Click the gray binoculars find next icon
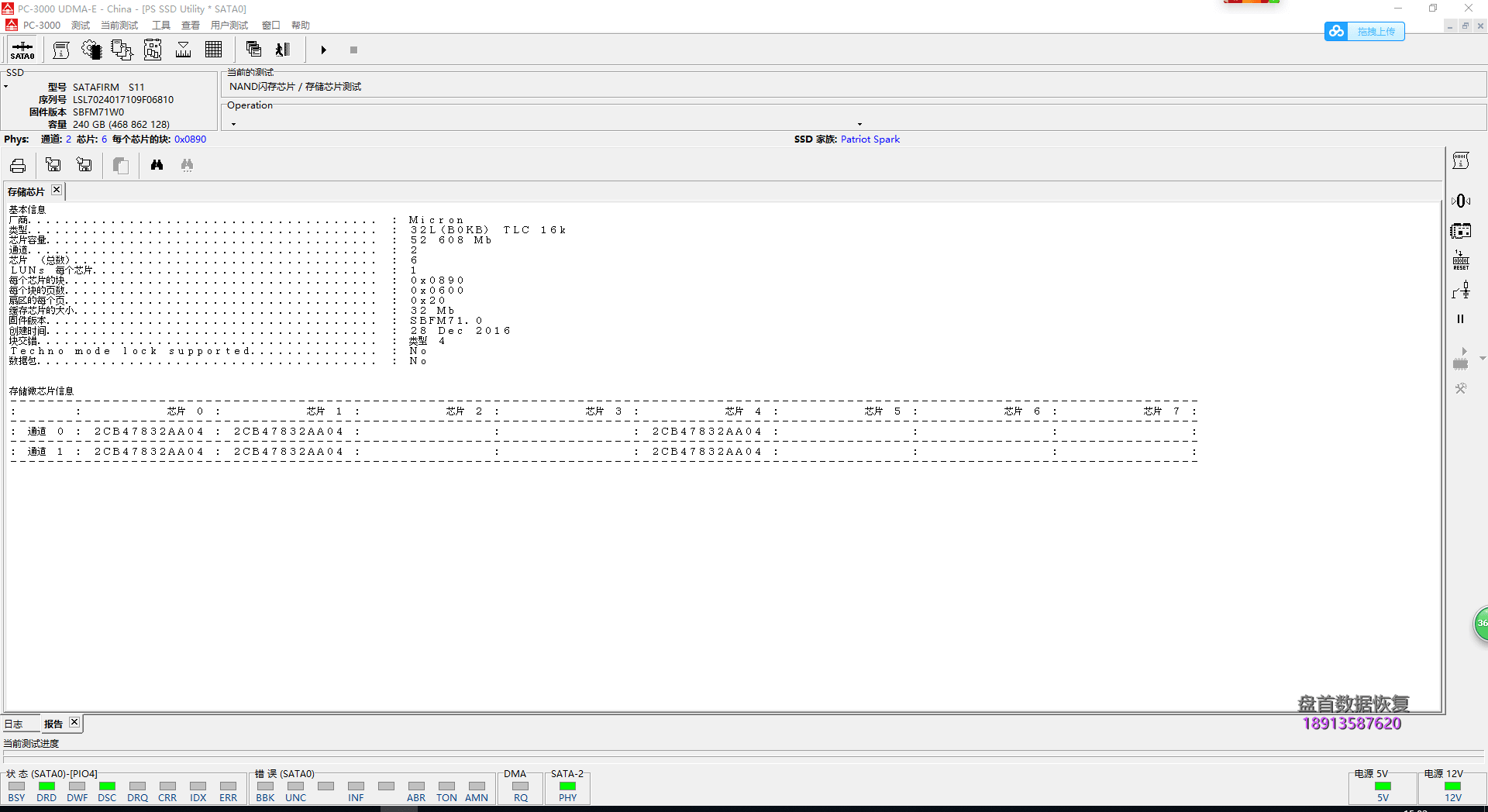Viewport: 1488px width, 812px height. pyautogui.click(x=187, y=165)
